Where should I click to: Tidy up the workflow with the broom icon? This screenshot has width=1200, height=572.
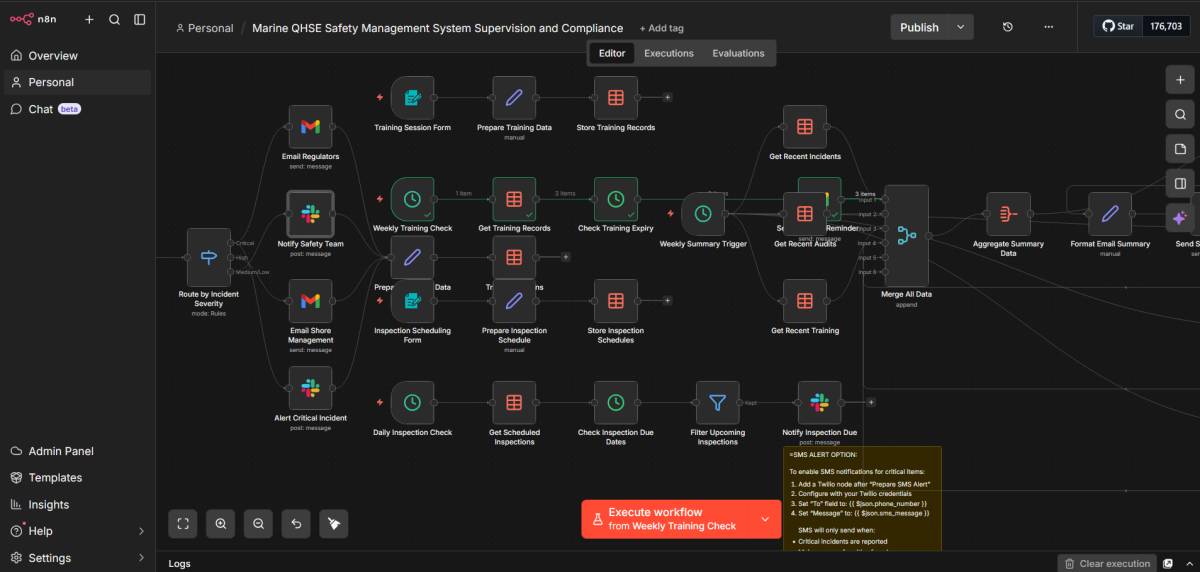coord(334,523)
